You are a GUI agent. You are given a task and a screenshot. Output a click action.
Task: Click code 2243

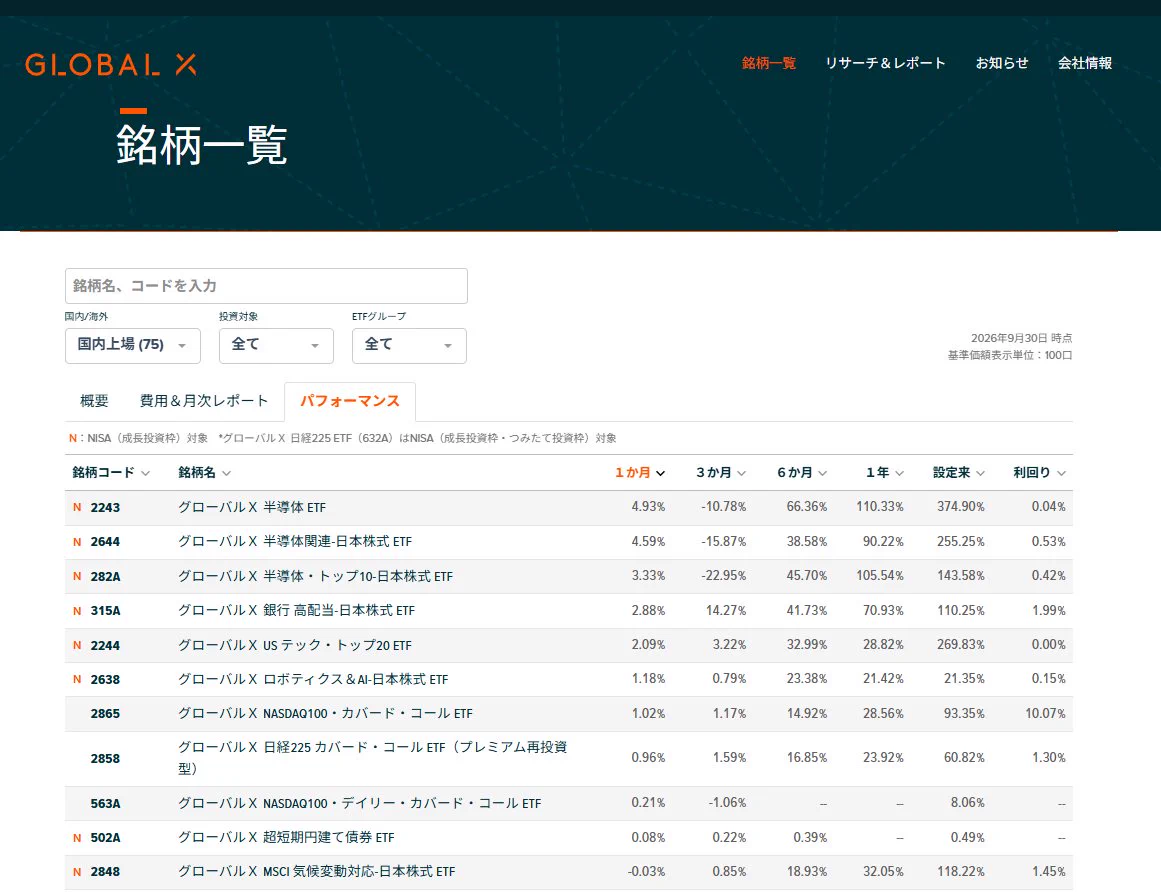coord(105,508)
